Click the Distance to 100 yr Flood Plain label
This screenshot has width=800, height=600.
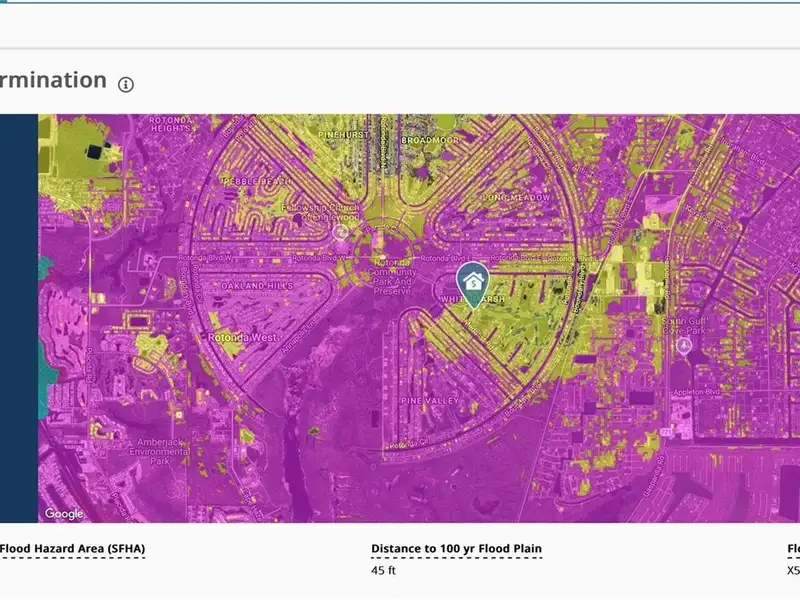(456, 549)
